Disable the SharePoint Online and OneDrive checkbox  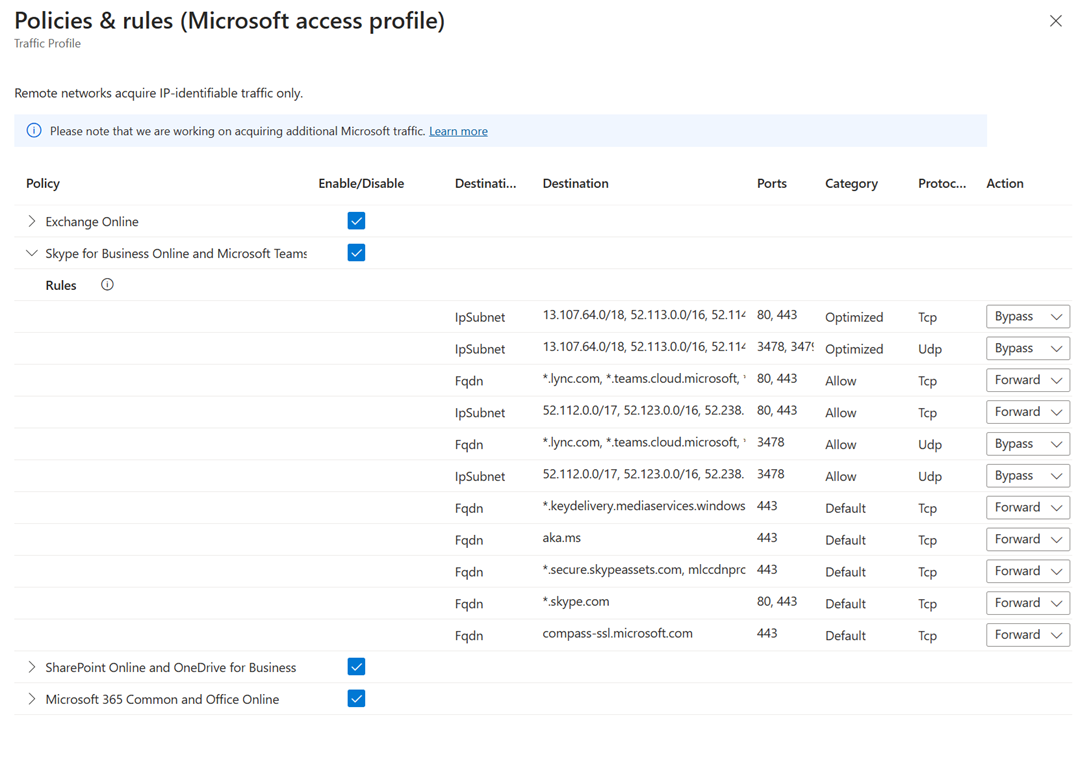click(x=356, y=666)
